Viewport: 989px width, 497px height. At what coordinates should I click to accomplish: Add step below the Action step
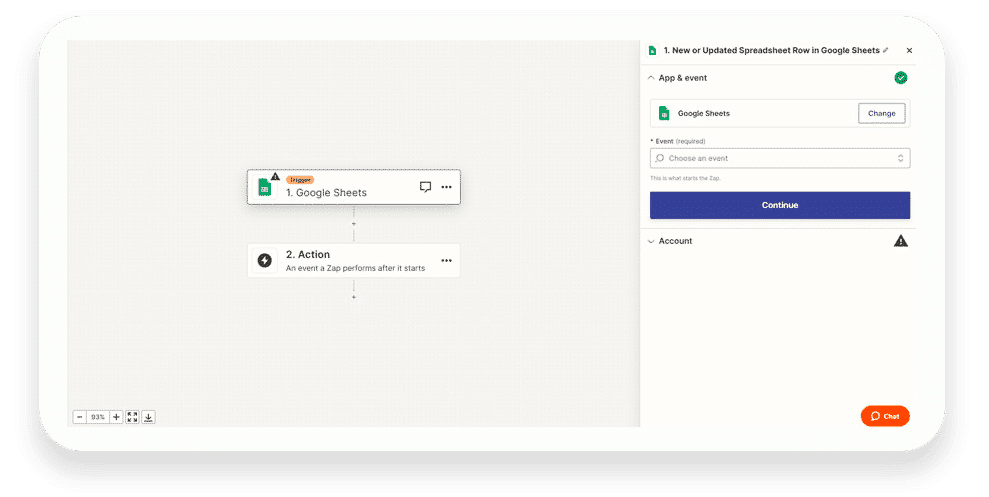[354, 297]
